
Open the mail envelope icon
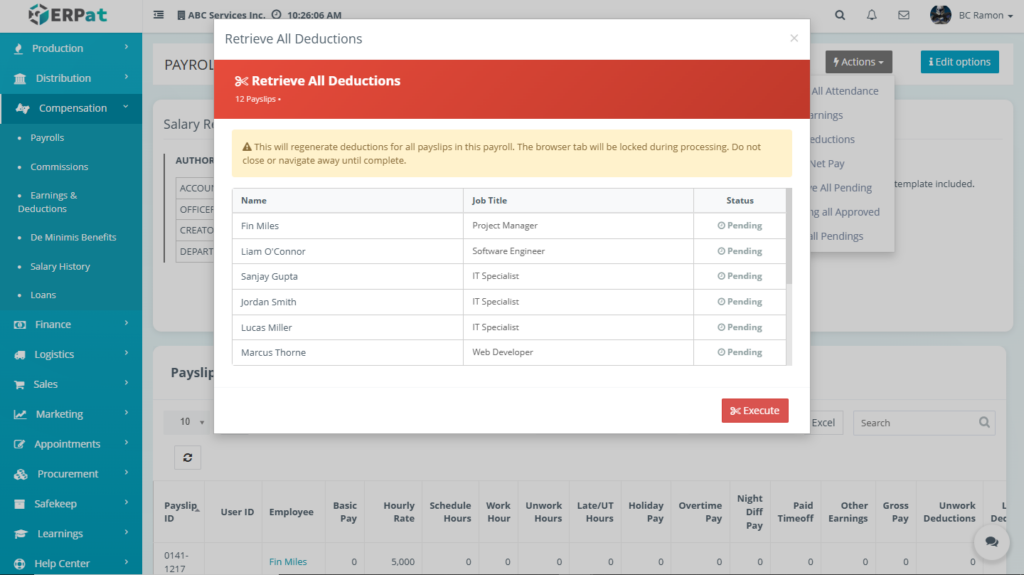pyautogui.click(x=904, y=15)
